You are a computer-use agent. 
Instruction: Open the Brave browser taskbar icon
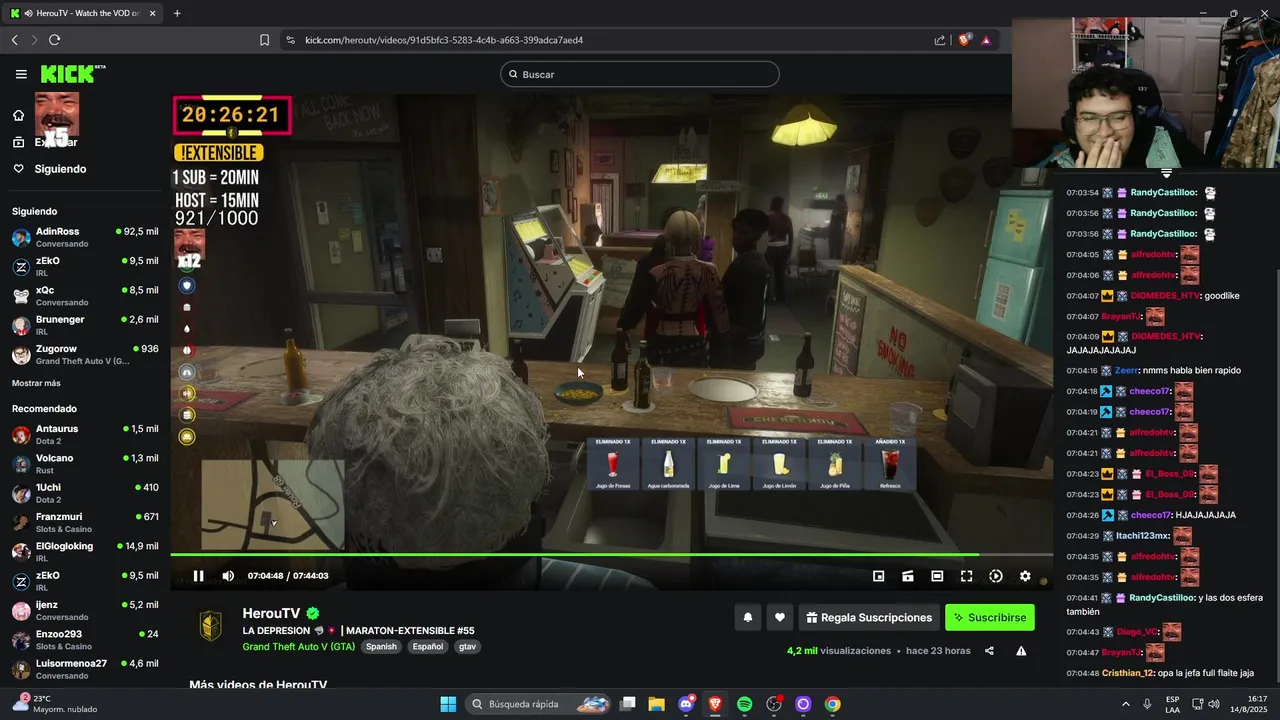(715, 704)
